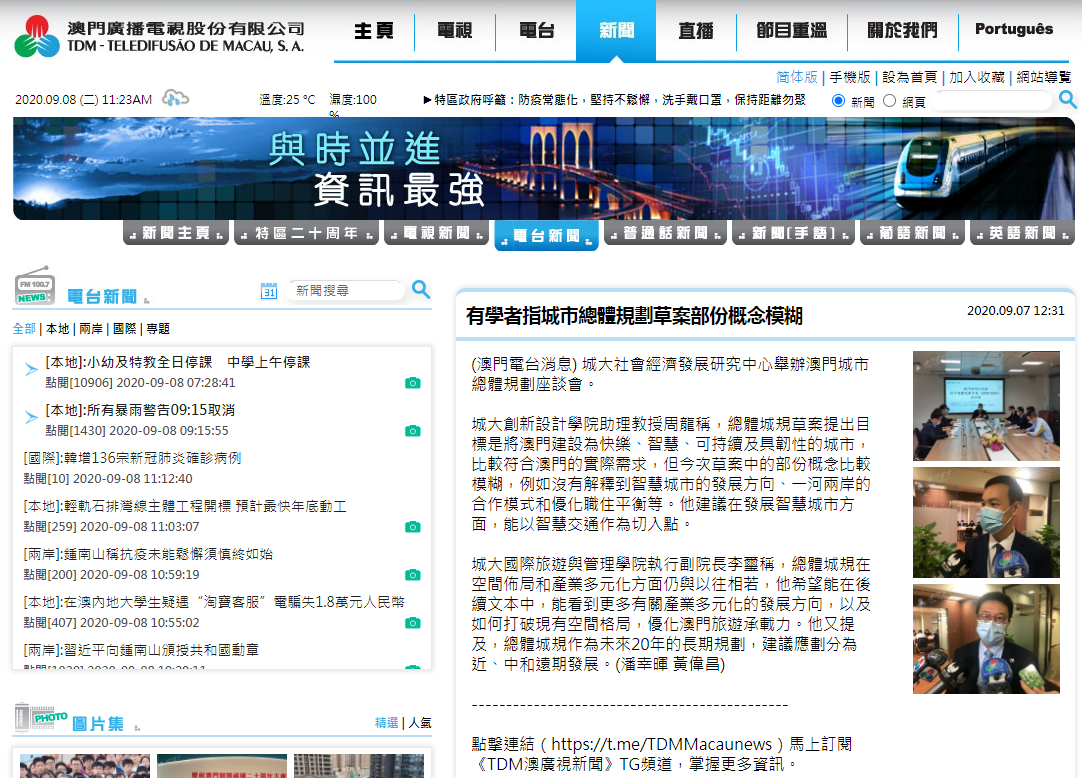Open the 主頁 main navigation tab

(x=374, y=31)
